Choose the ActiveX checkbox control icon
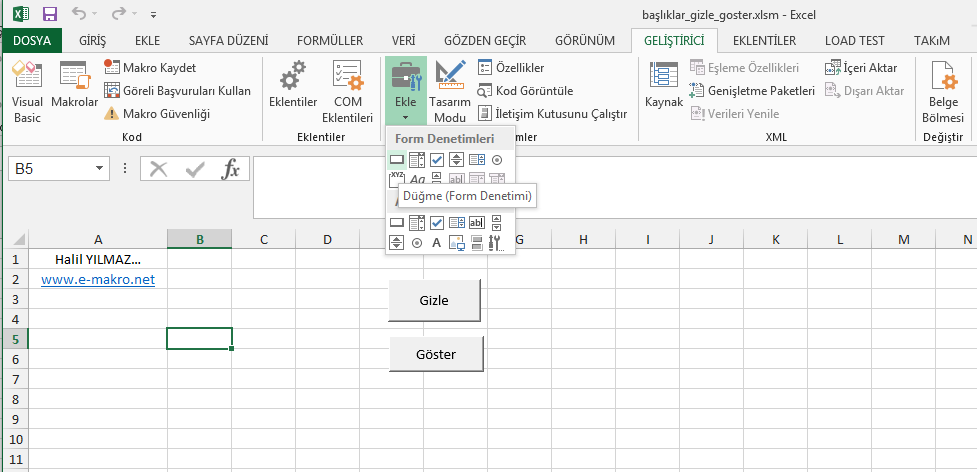 436,223
